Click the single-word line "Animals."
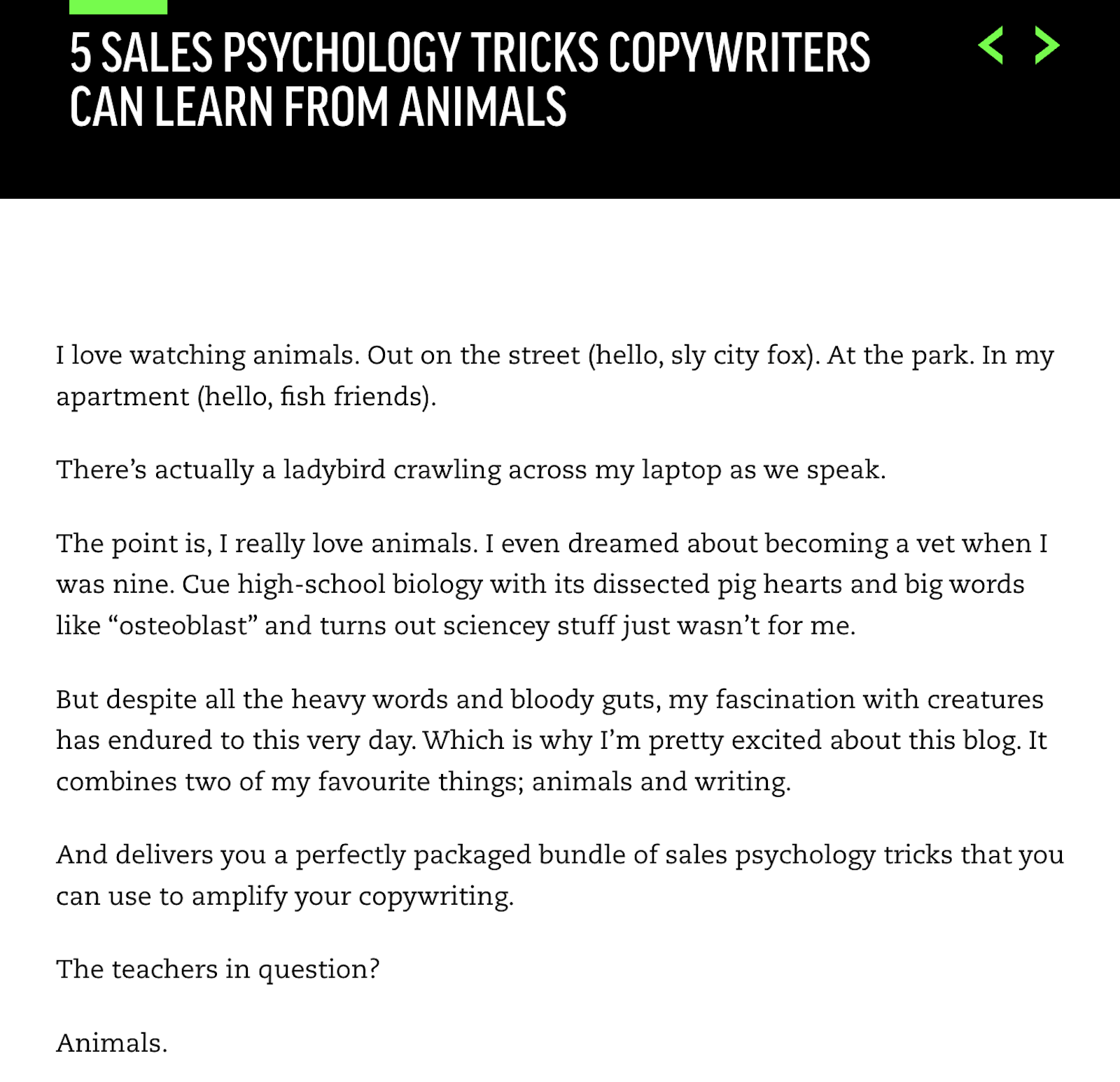This screenshot has width=1120, height=1082. (112, 1043)
